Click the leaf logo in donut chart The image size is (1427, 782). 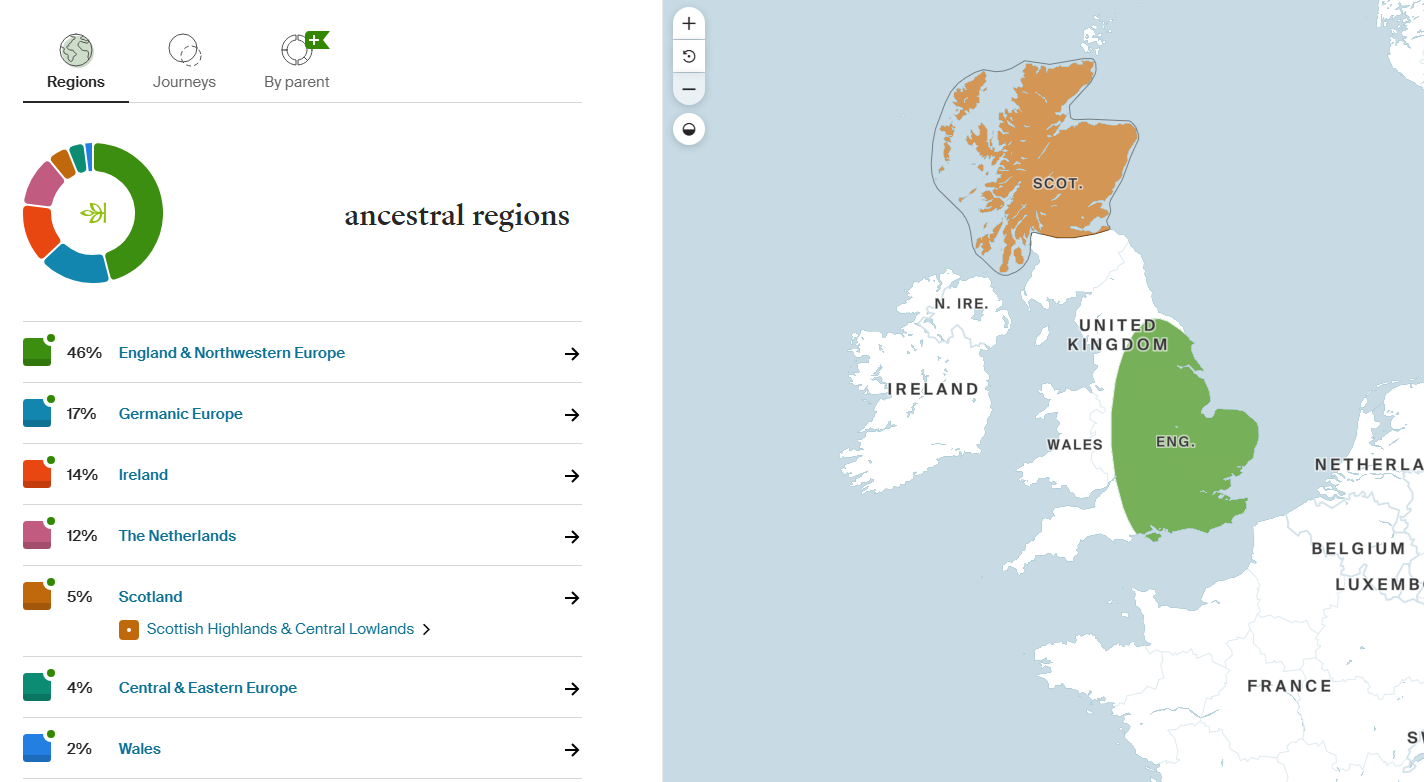point(93,213)
